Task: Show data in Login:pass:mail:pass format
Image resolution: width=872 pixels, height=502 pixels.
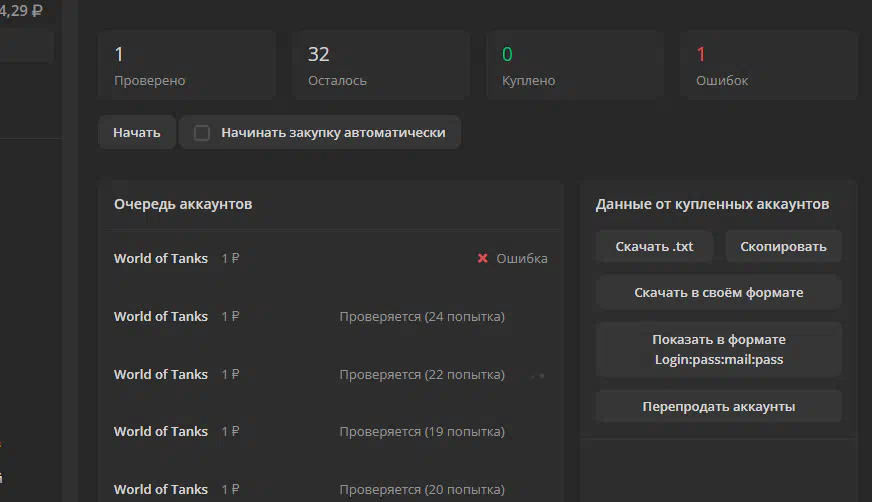Action: [719, 350]
